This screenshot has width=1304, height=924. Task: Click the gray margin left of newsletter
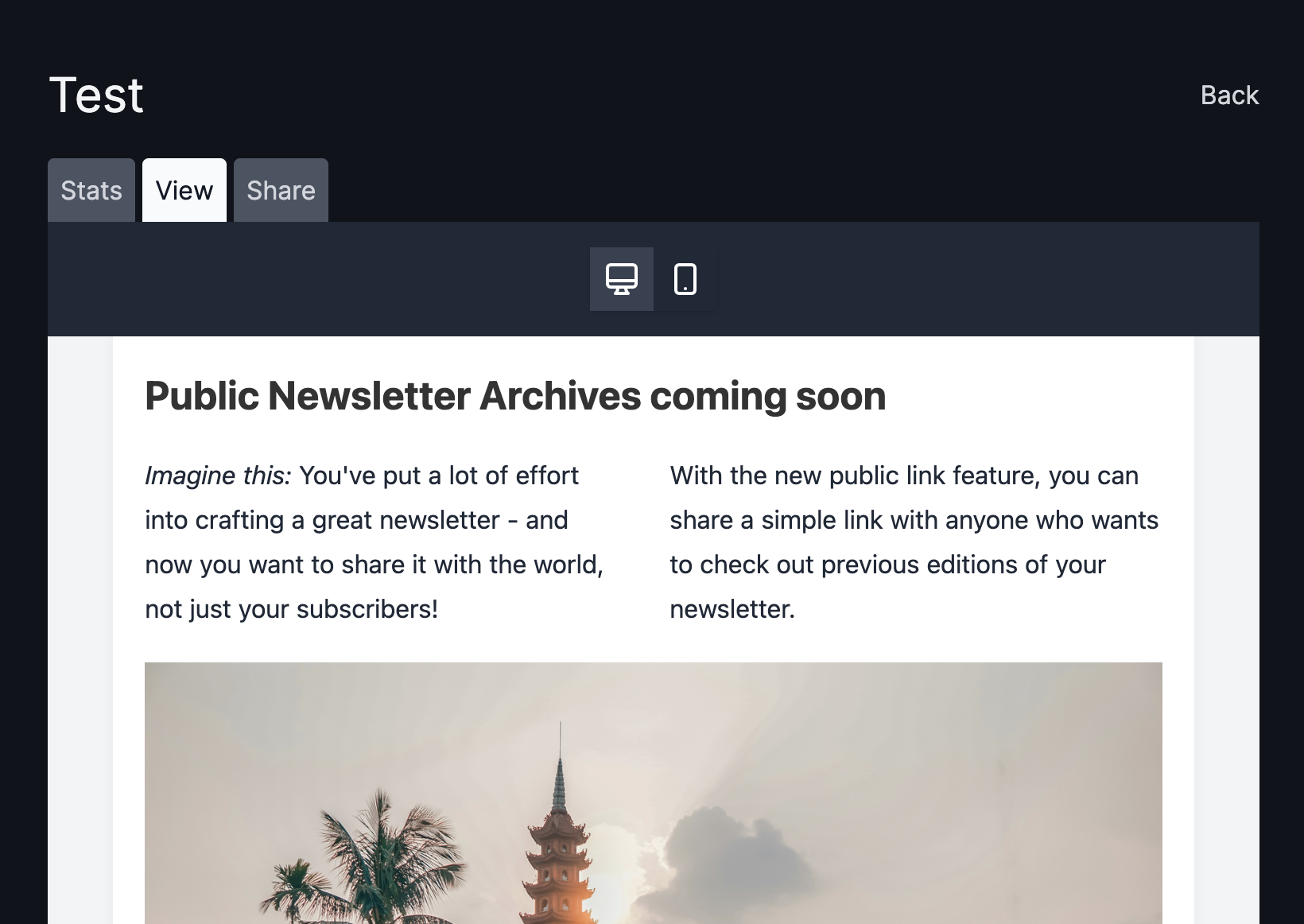pyautogui.click(x=80, y=630)
